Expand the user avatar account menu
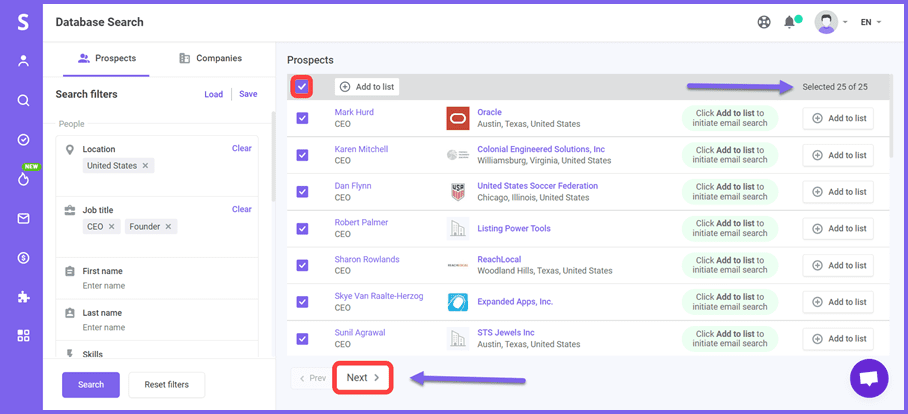Image resolution: width=908 pixels, height=414 pixels. (830, 22)
